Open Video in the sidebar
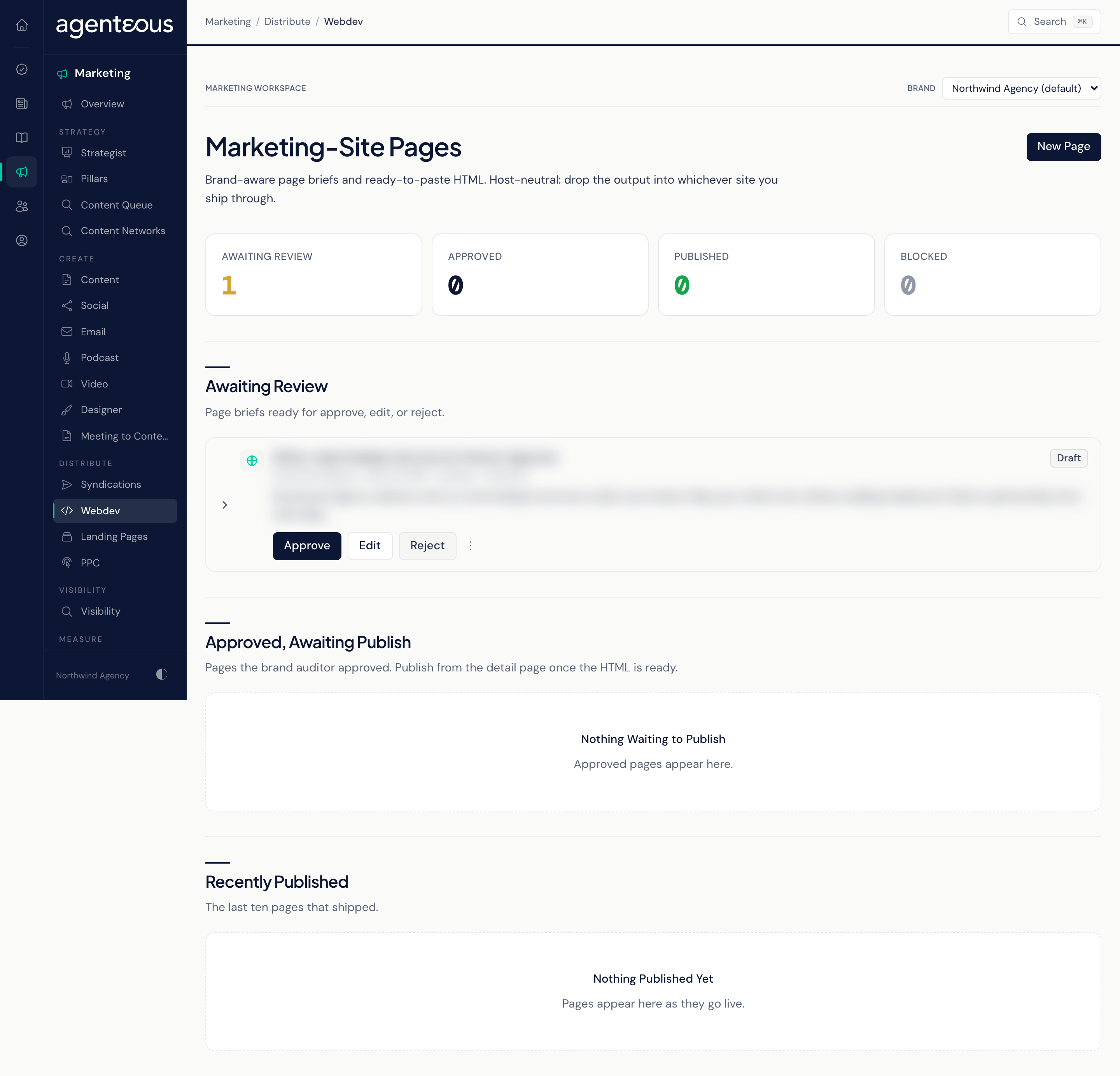Viewport: 1120px width, 1076px height. pos(115,384)
